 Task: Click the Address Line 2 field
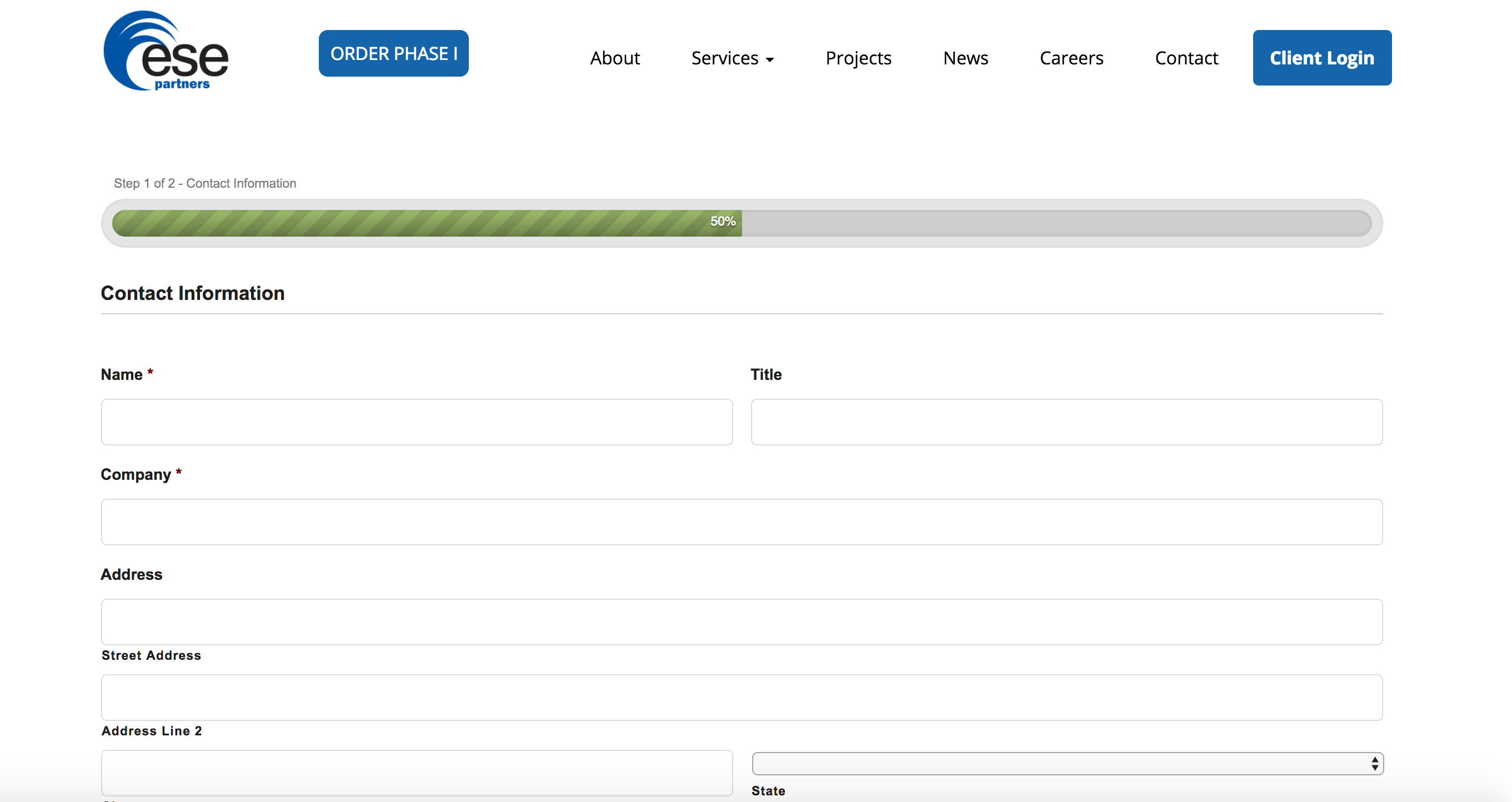tap(742, 698)
